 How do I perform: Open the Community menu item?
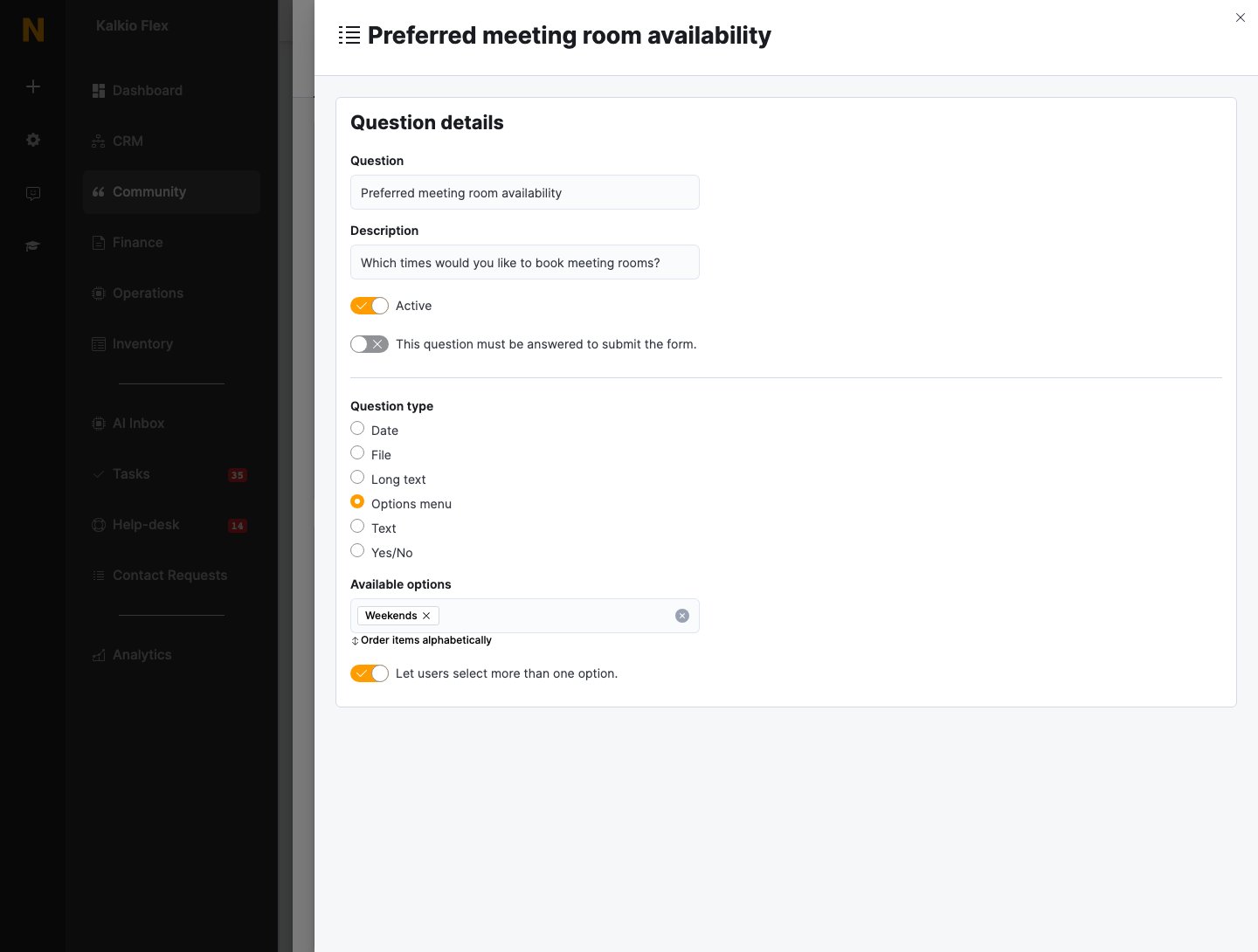pos(171,192)
